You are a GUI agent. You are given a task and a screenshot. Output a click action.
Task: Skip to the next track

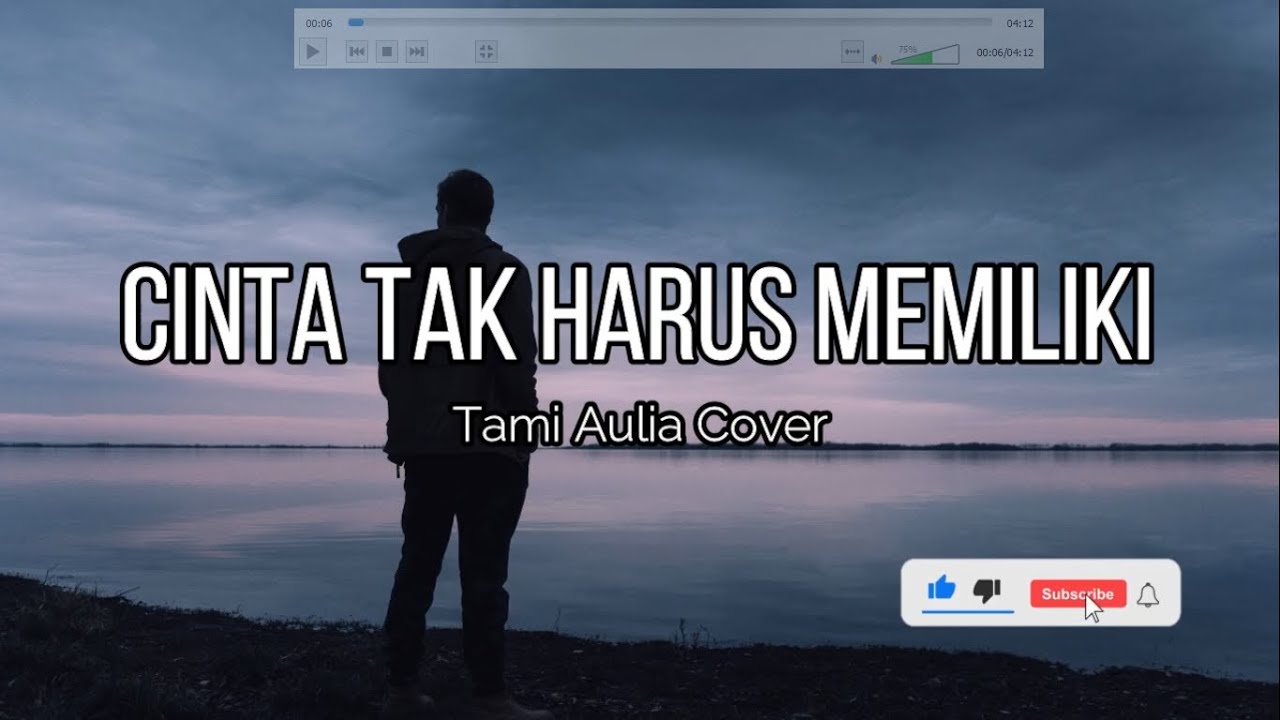417,52
